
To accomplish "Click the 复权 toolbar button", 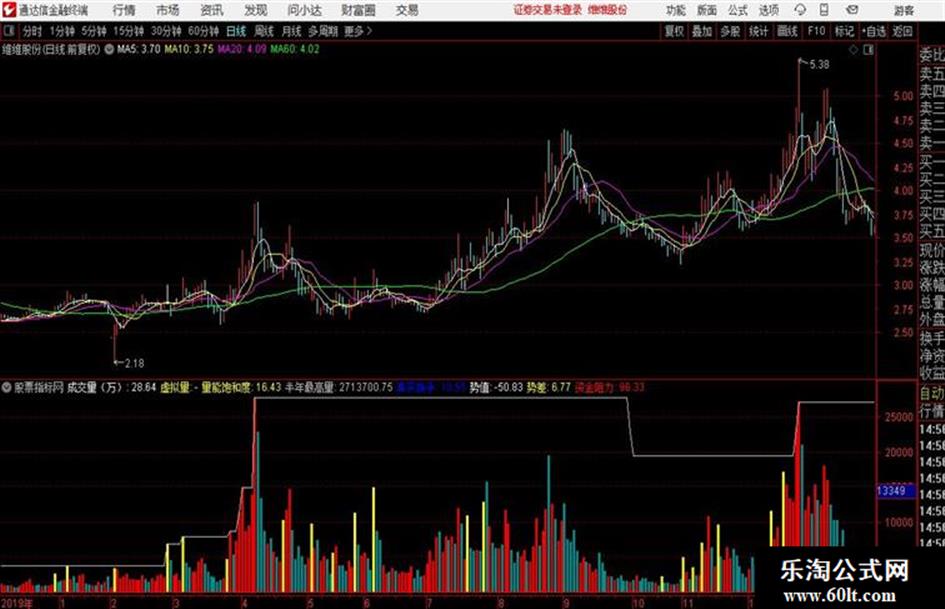I will pos(674,31).
